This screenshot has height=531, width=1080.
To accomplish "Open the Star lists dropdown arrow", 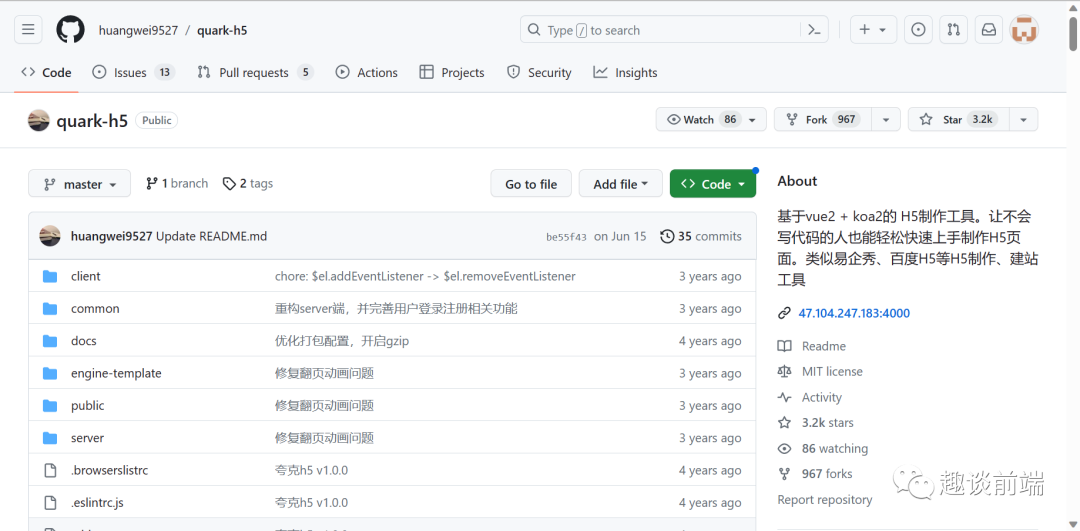I will click(1022, 120).
